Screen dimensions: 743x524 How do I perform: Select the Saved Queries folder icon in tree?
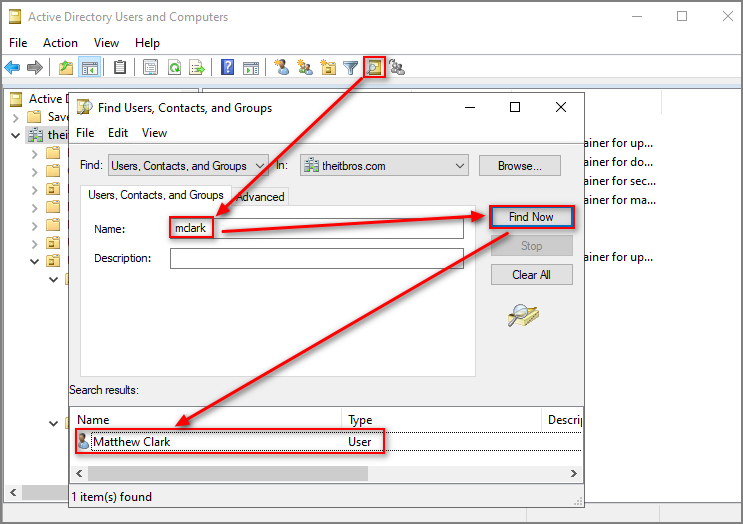(34, 117)
